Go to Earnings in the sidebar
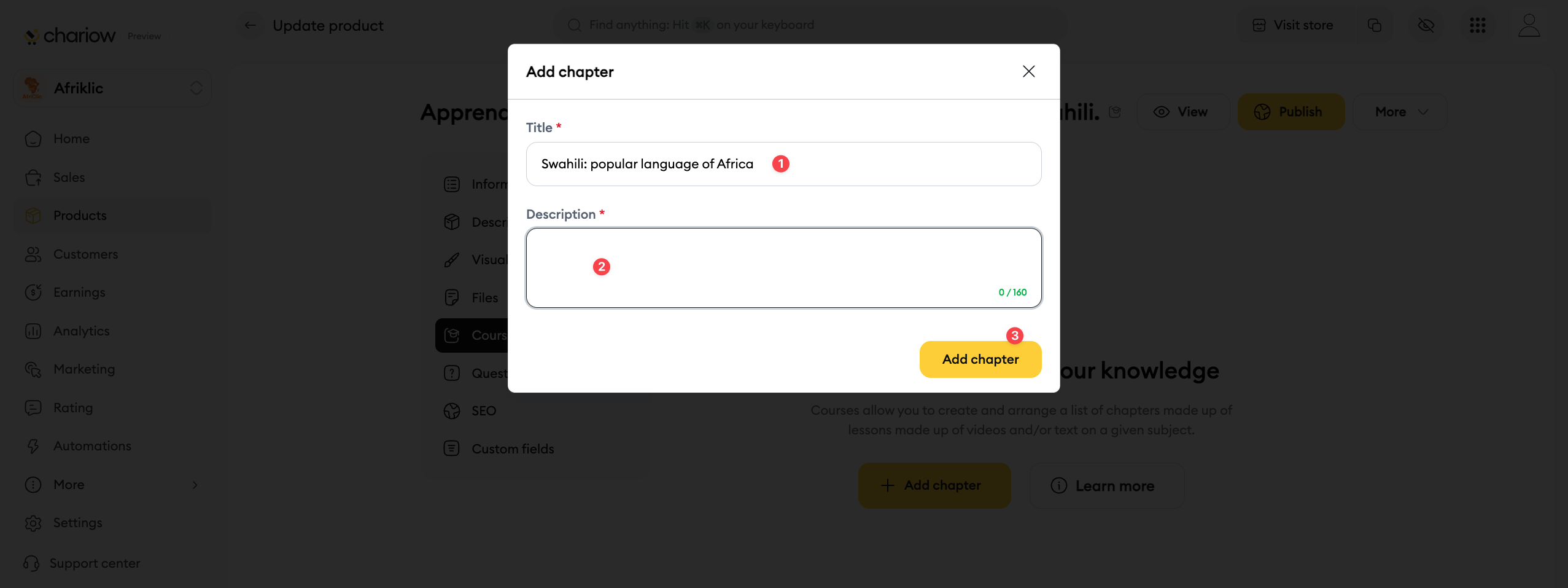The image size is (1568, 588). (x=79, y=292)
